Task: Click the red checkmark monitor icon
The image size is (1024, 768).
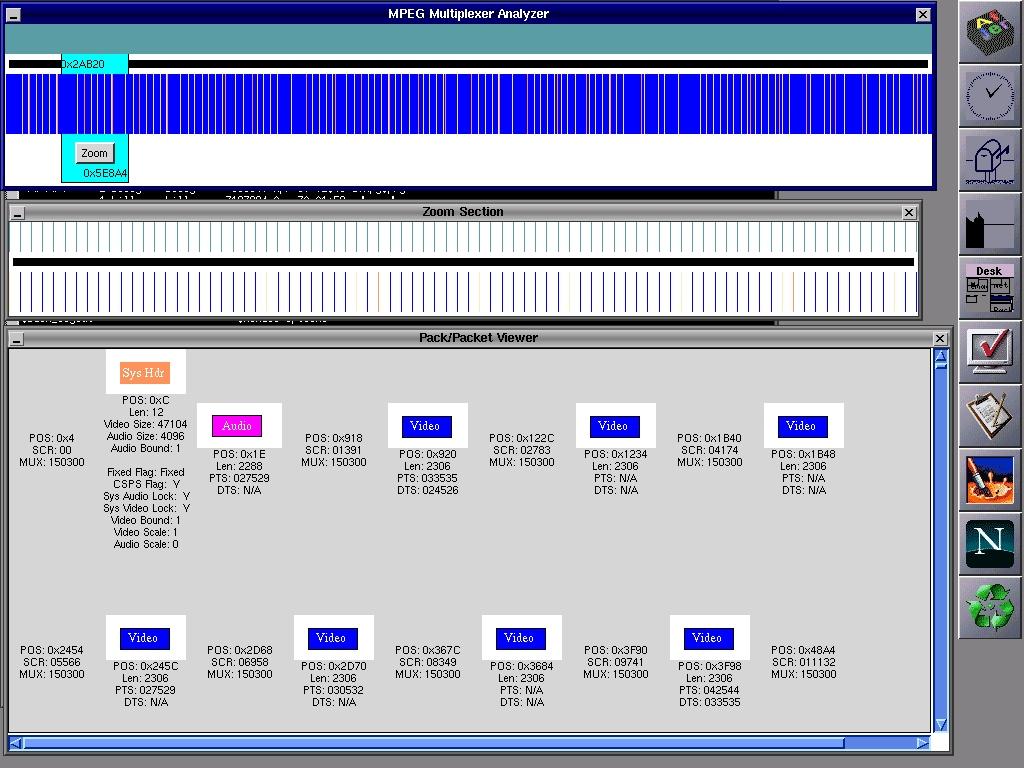Action: tap(991, 351)
